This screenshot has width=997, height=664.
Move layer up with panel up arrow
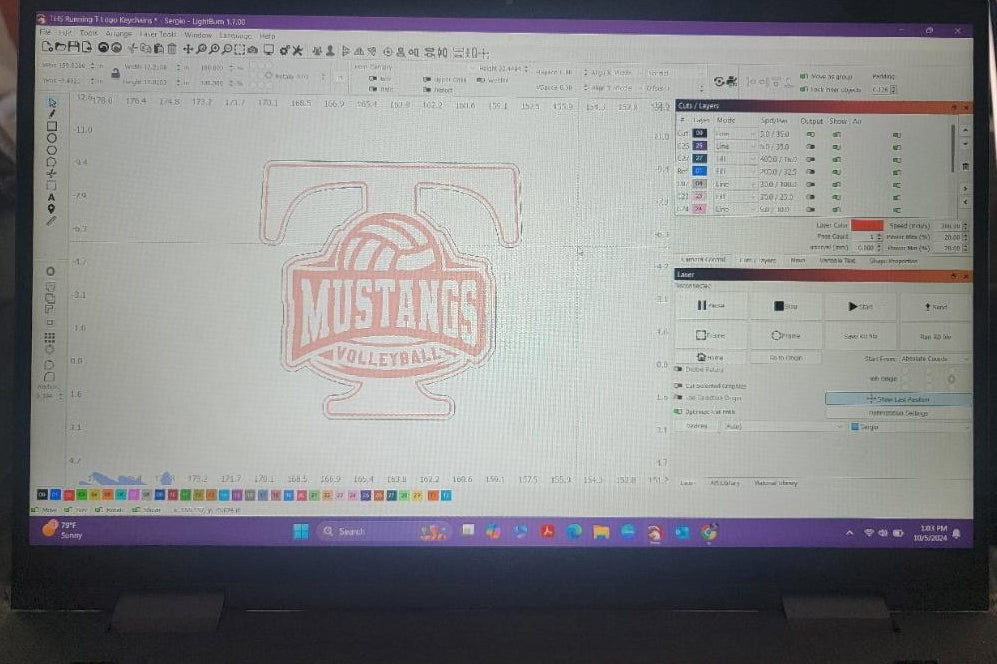(x=965, y=130)
